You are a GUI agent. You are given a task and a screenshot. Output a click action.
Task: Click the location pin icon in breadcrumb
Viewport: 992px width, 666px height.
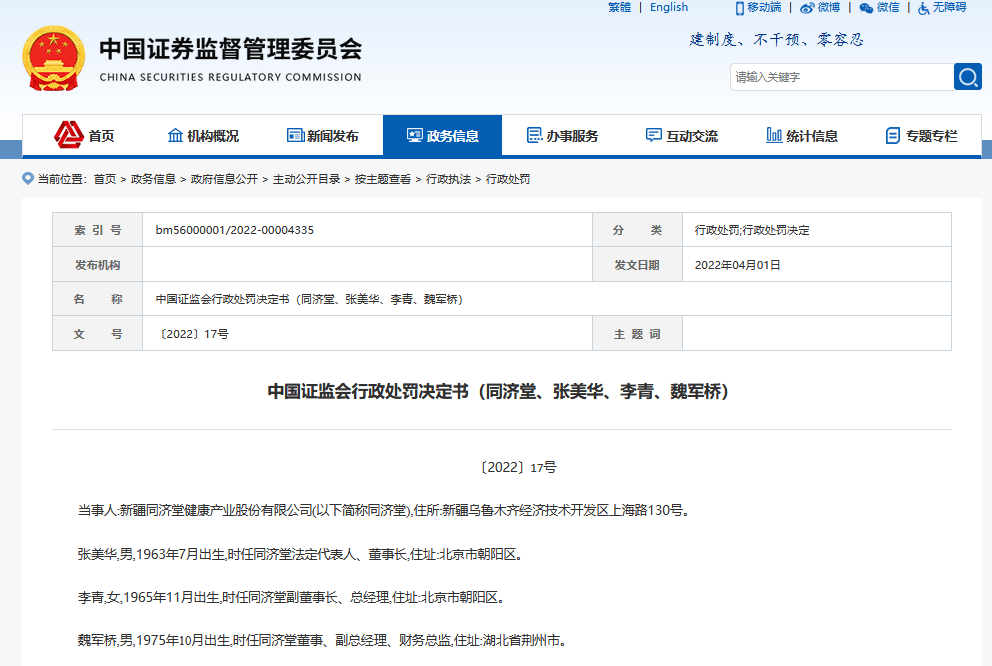coord(28,179)
